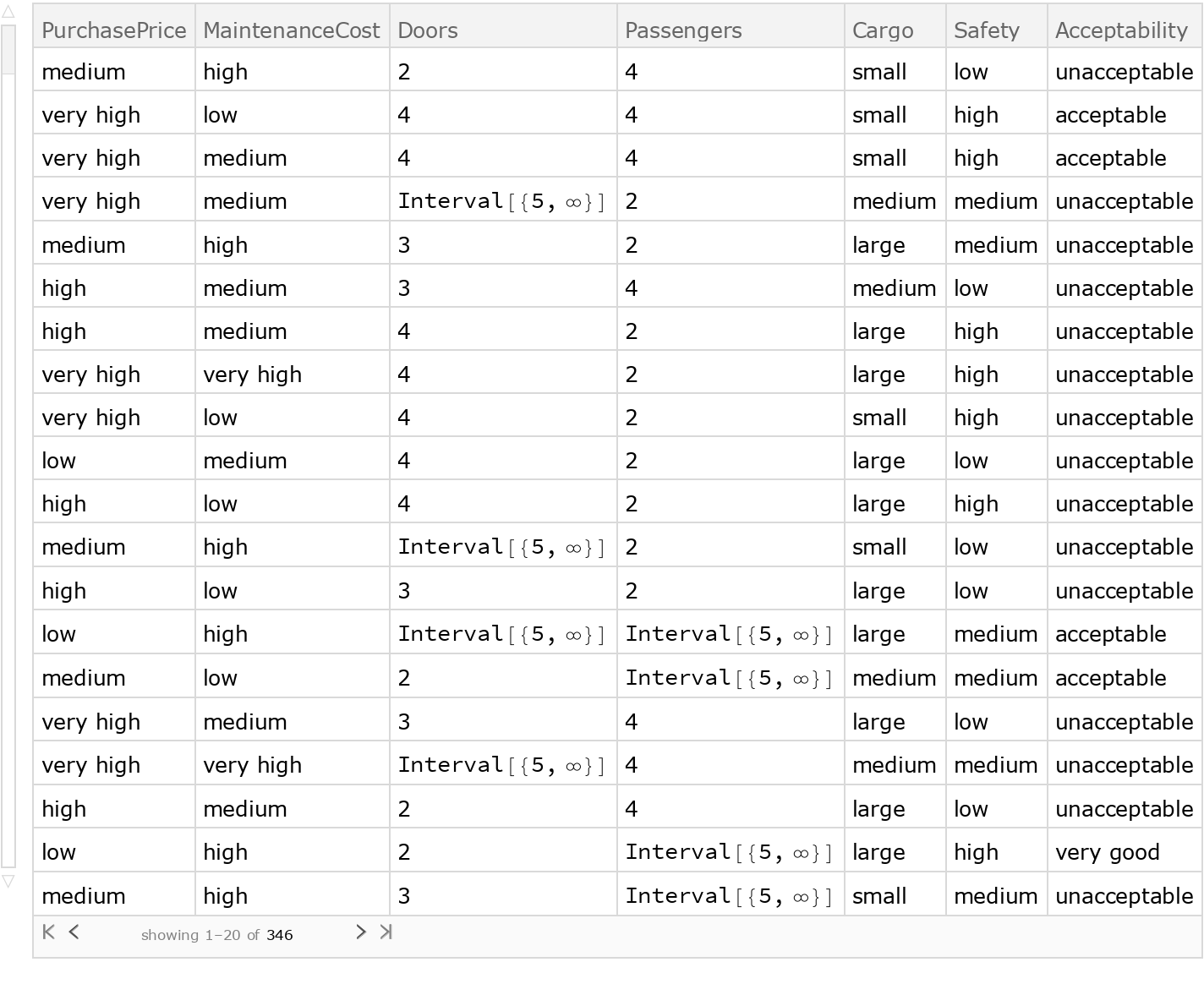The height and width of the screenshot is (984, 1204).
Task: Click the Doors column header
Action: click(x=428, y=30)
